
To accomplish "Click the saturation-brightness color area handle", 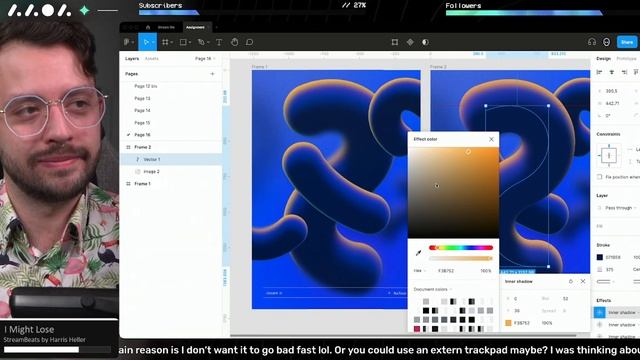I will (x=468, y=152).
